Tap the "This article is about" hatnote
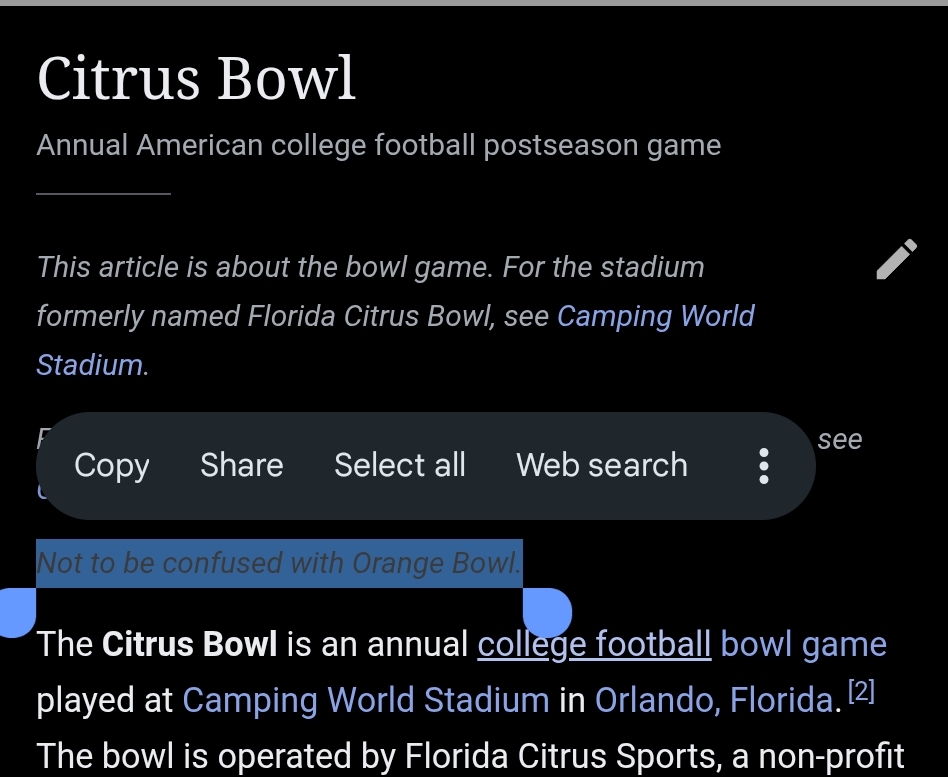 coord(370,268)
